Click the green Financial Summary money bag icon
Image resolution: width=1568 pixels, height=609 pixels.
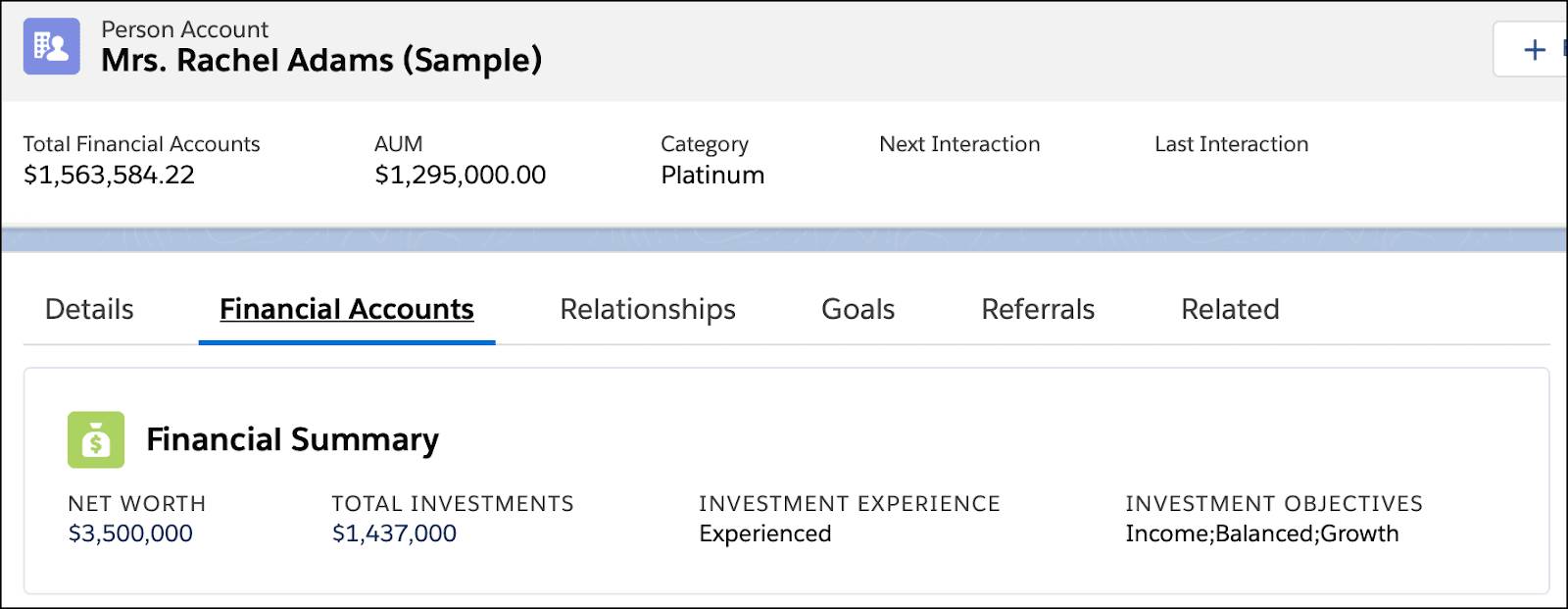tap(94, 438)
